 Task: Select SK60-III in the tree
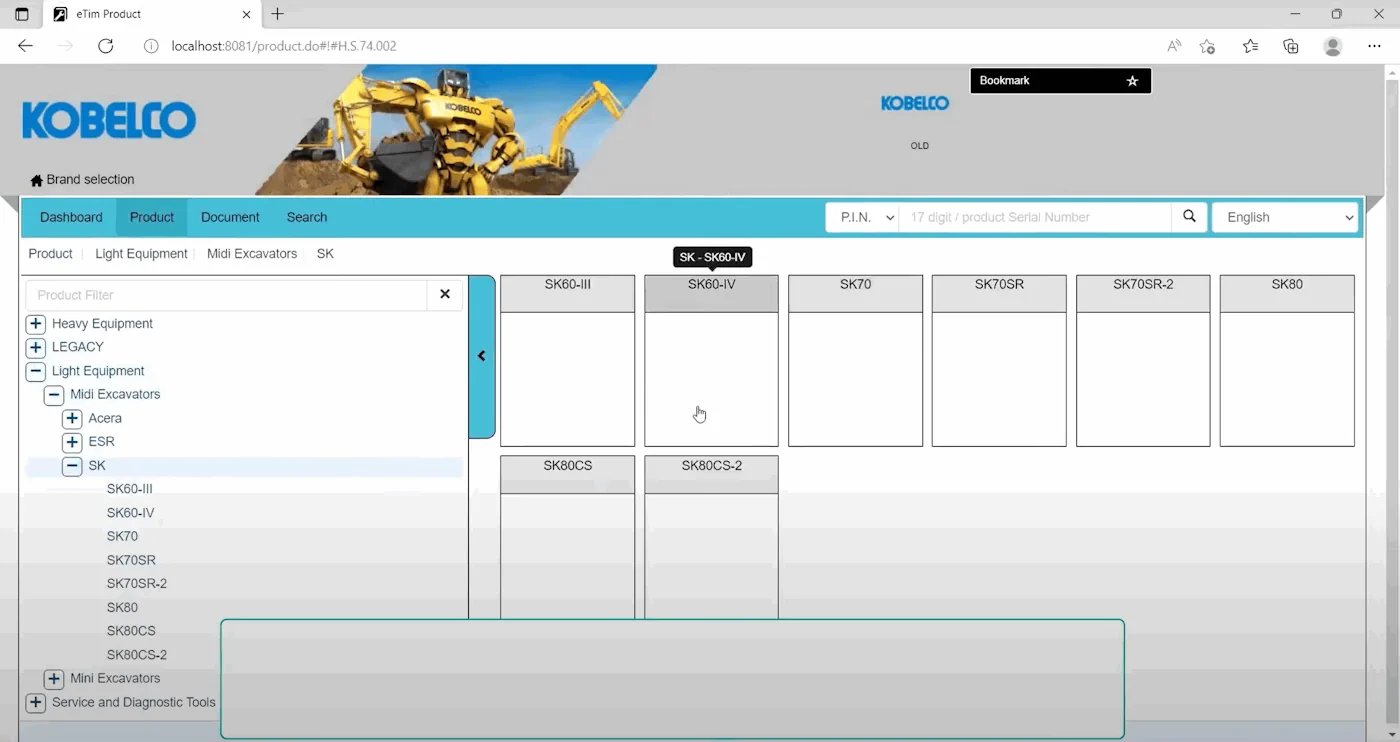point(130,489)
